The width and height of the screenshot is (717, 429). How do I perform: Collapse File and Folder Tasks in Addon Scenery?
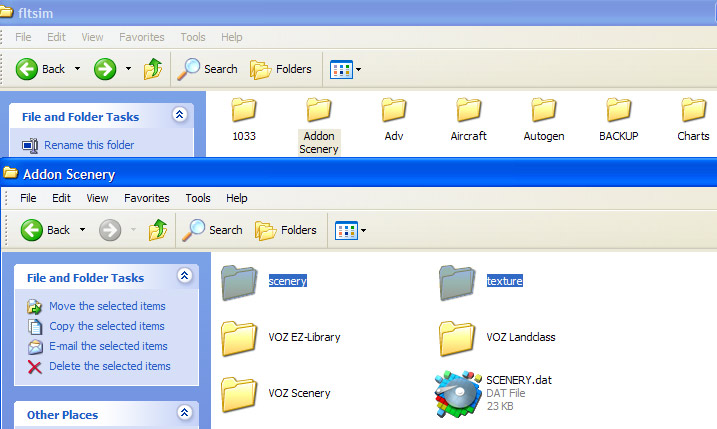184,276
